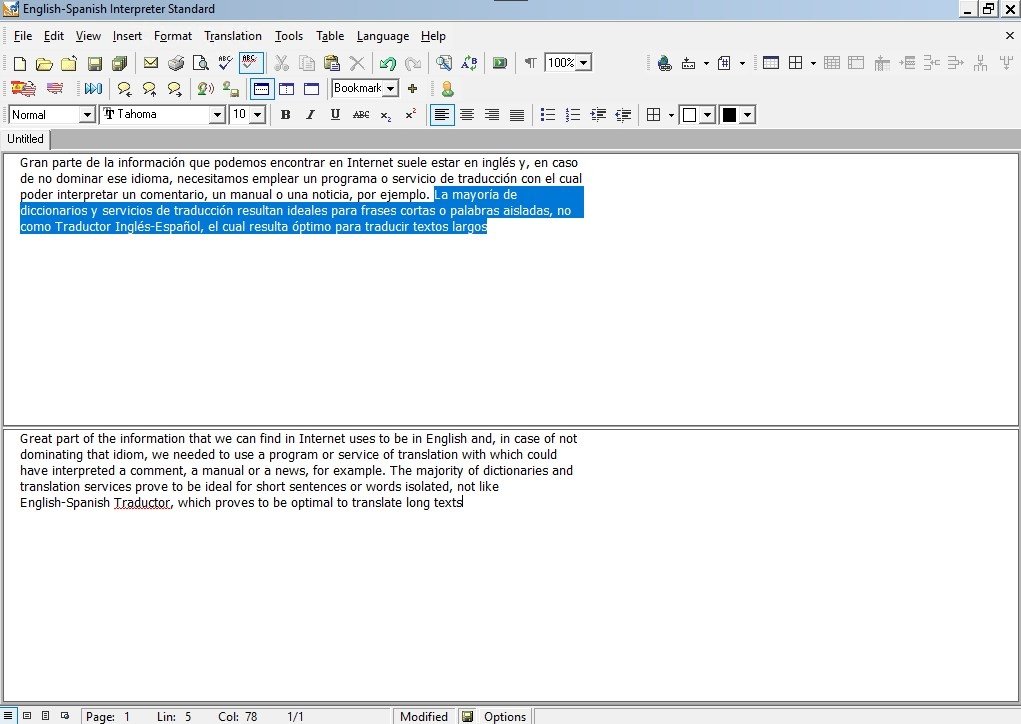Toggle superscript formatting
1021x724 pixels.
pos(410,115)
